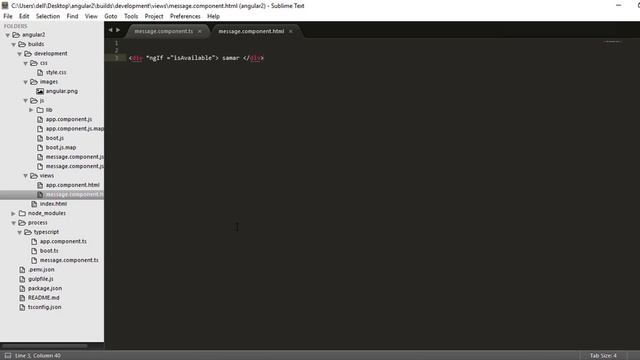
Task: Collapse the js folder
Action: click(25, 101)
